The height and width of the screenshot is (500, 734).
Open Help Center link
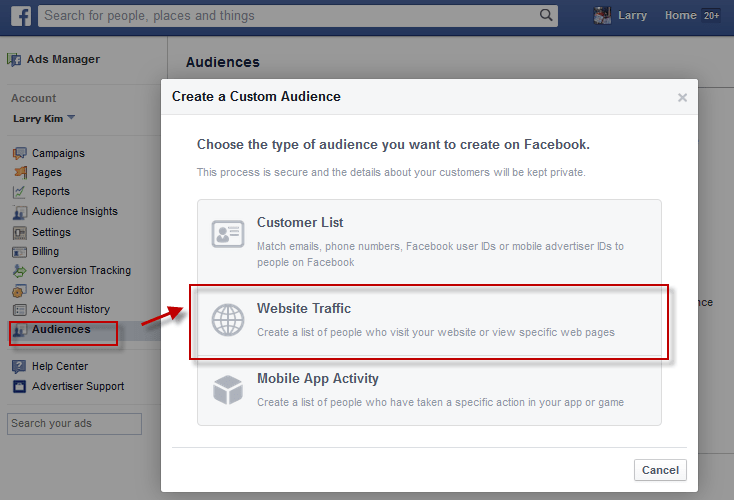pyautogui.click(x=60, y=366)
